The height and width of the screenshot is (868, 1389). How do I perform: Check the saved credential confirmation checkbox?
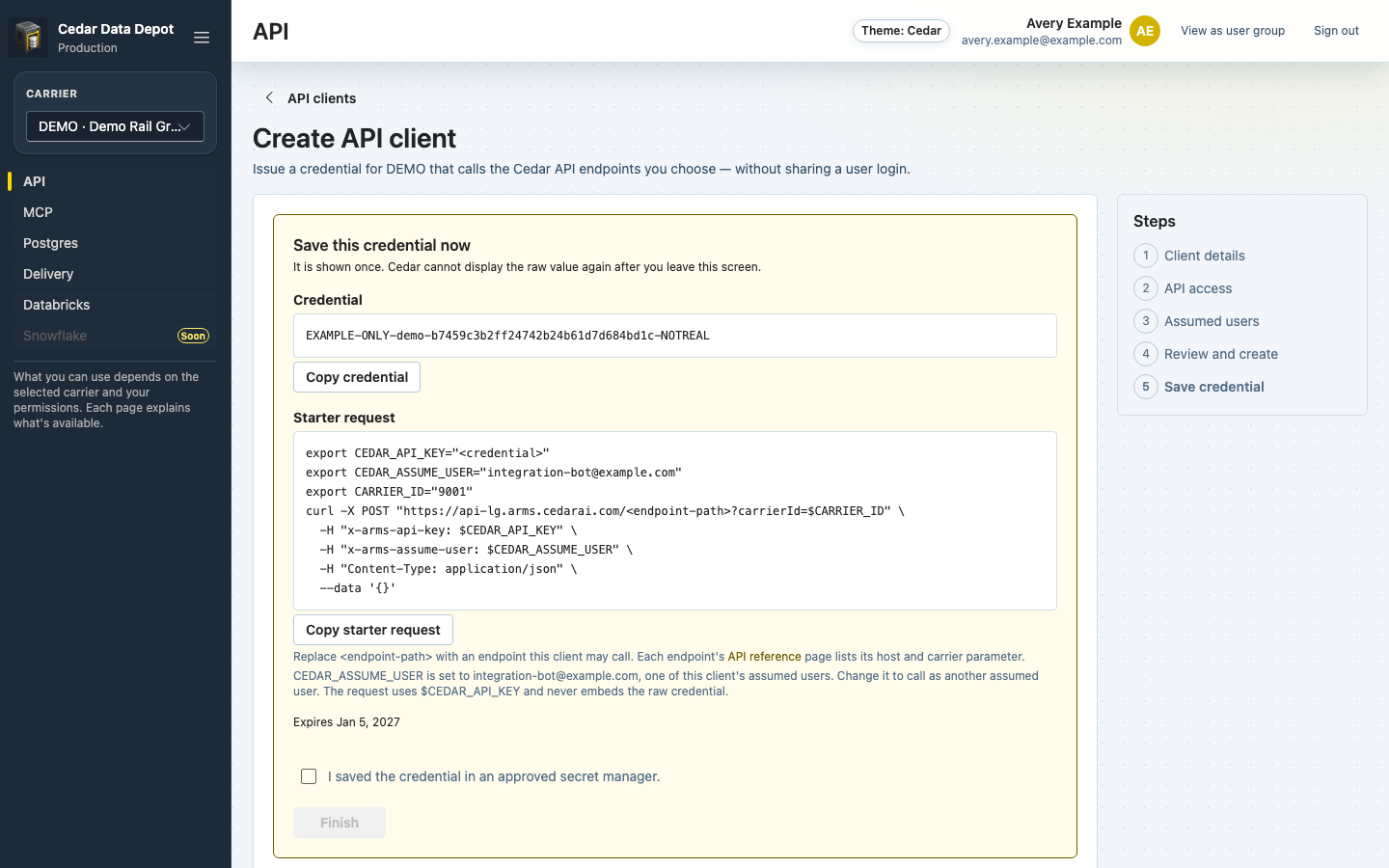click(309, 776)
